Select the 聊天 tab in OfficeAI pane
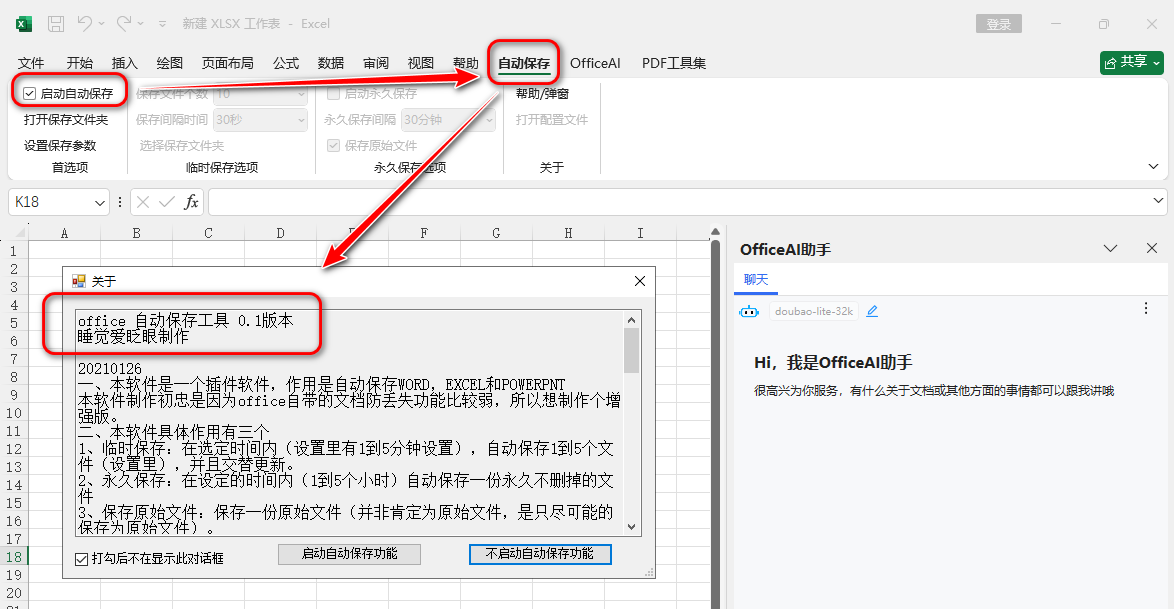 pos(756,279)
